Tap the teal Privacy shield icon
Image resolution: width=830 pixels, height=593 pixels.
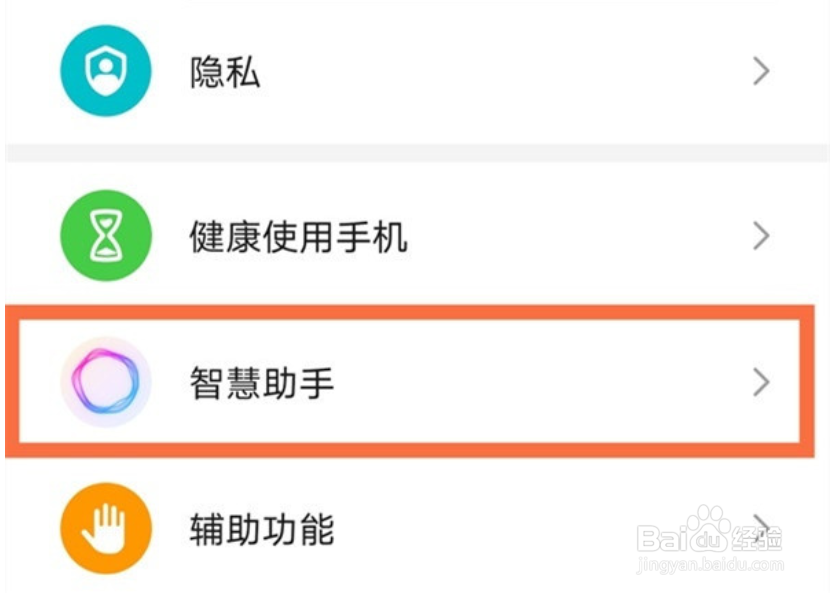click(x=105, y=71)
